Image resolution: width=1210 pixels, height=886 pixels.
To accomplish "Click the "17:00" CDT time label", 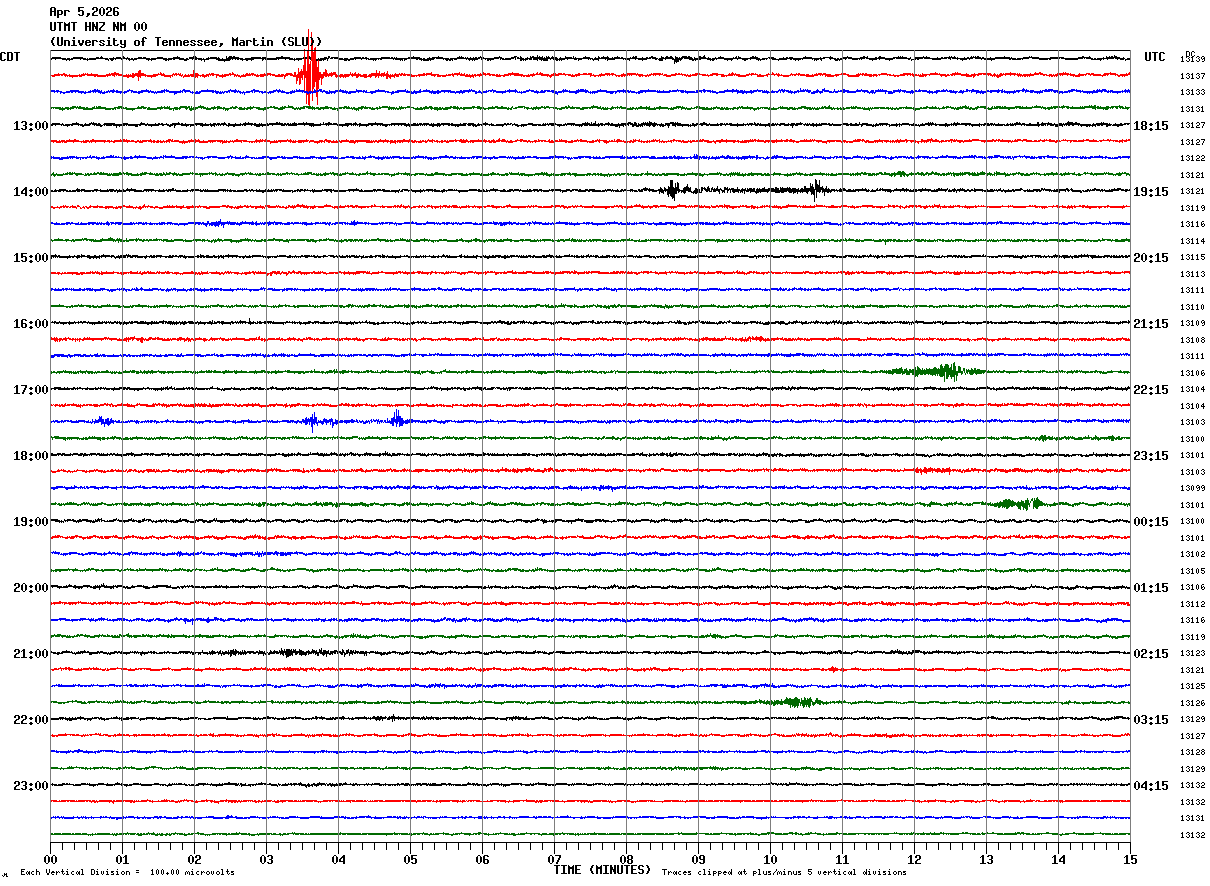I will [x=30, y=390].
